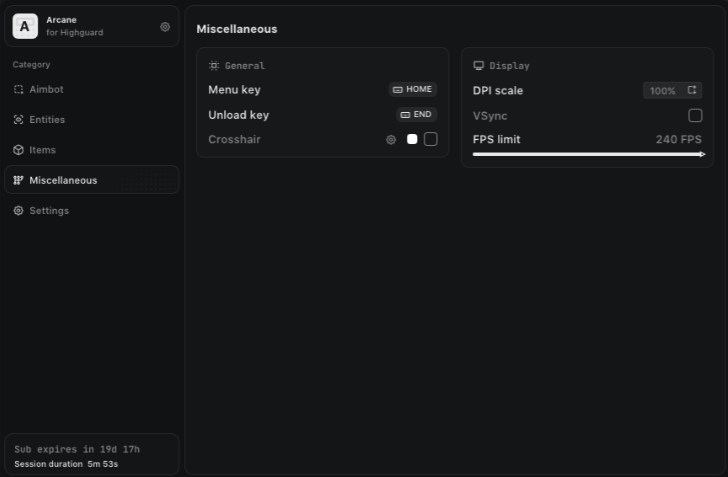The height and width of the screenshot is (477, 728).
Task: Click the icon inside DPI scale box
Action: pos(692,90)
